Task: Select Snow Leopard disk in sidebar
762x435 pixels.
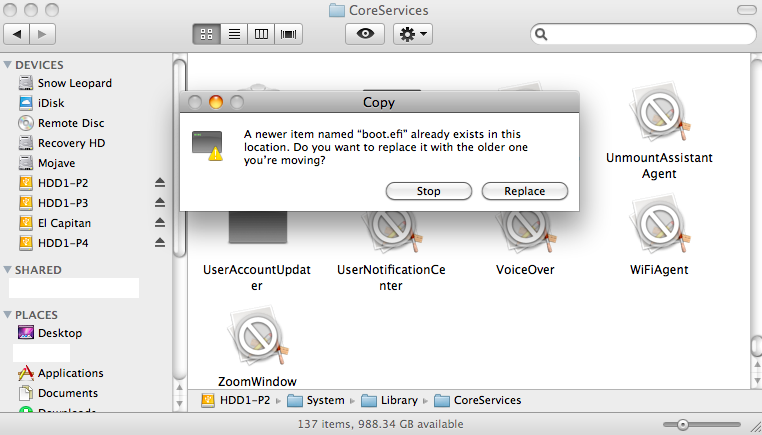Action: coord(65,83)
